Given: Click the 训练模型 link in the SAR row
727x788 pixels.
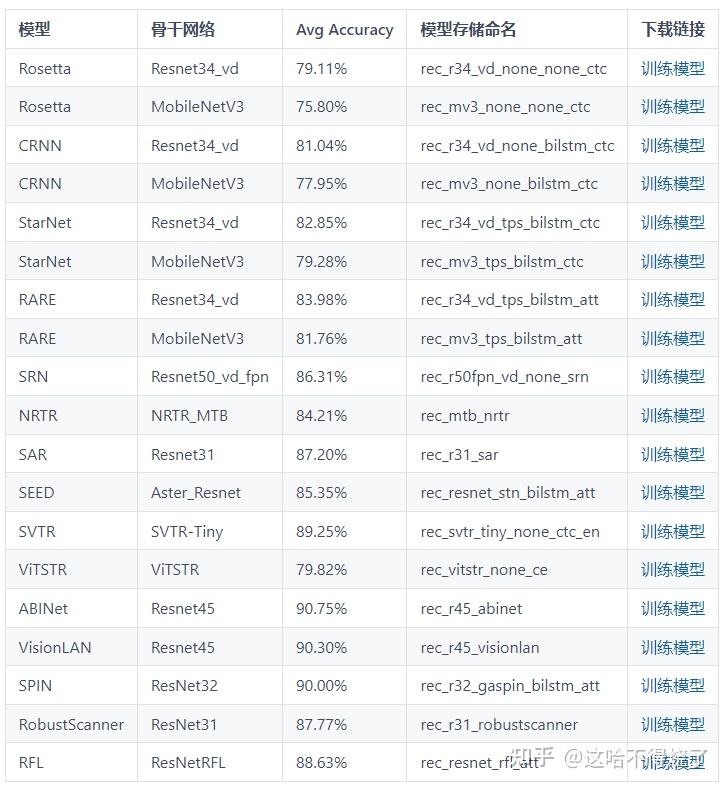Looking at the screenshot, I should coord(672,454).
